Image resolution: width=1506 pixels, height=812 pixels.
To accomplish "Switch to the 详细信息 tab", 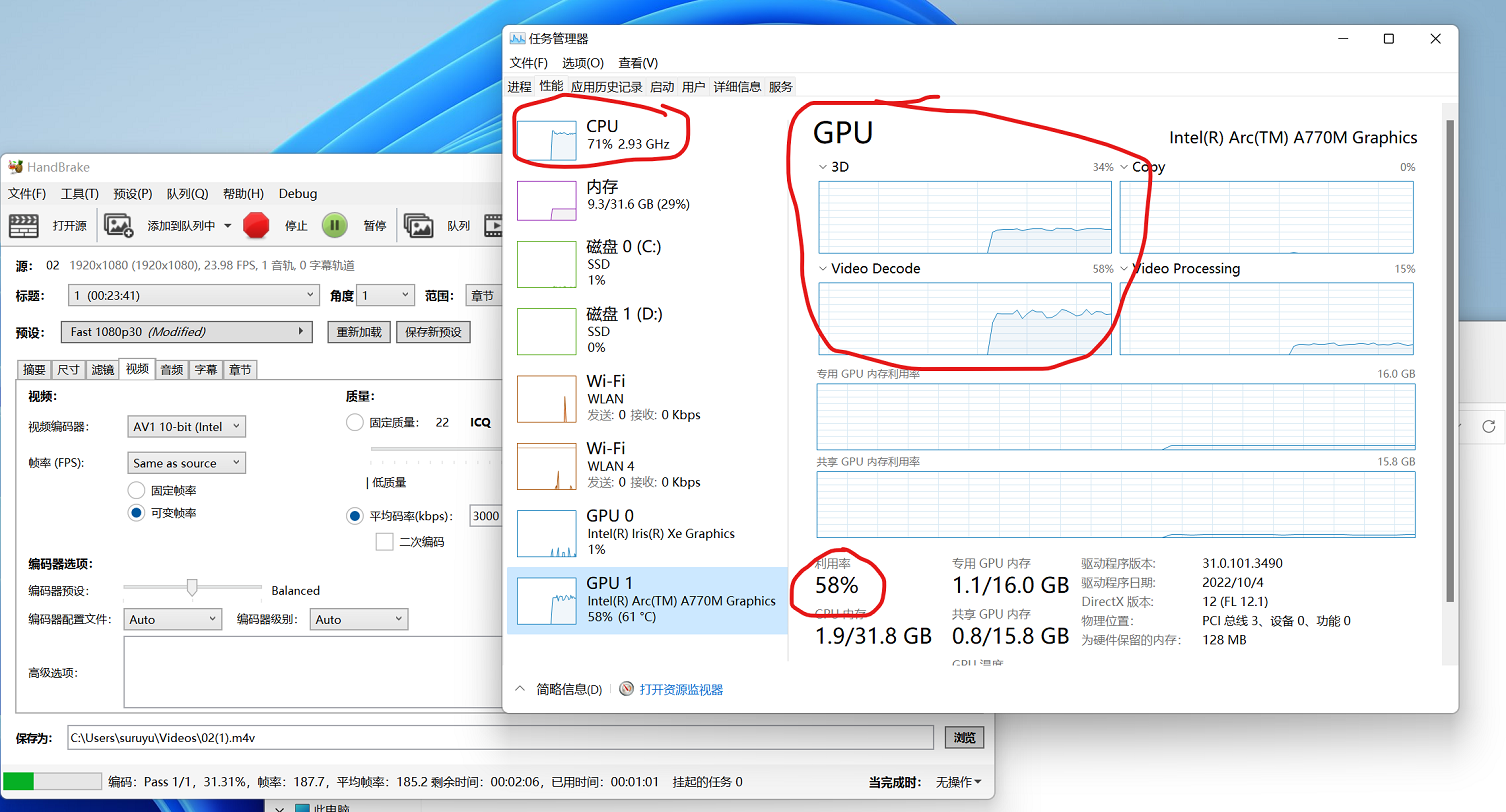I will click(737, 87).
